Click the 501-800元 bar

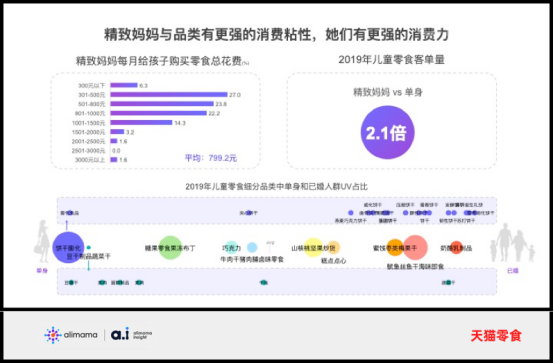tap(162, 104)
